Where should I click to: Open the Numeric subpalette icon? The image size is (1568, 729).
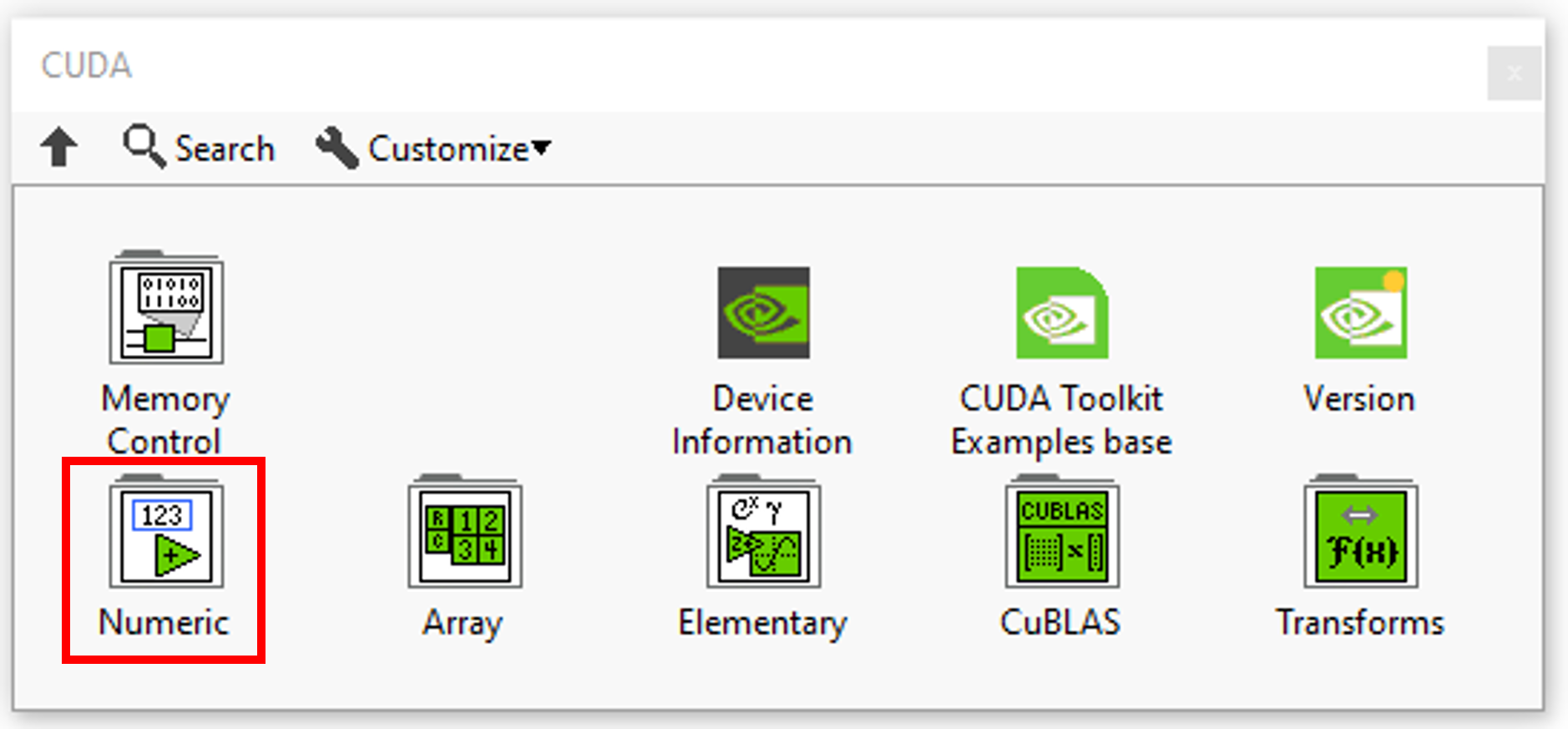click(166, 536)
